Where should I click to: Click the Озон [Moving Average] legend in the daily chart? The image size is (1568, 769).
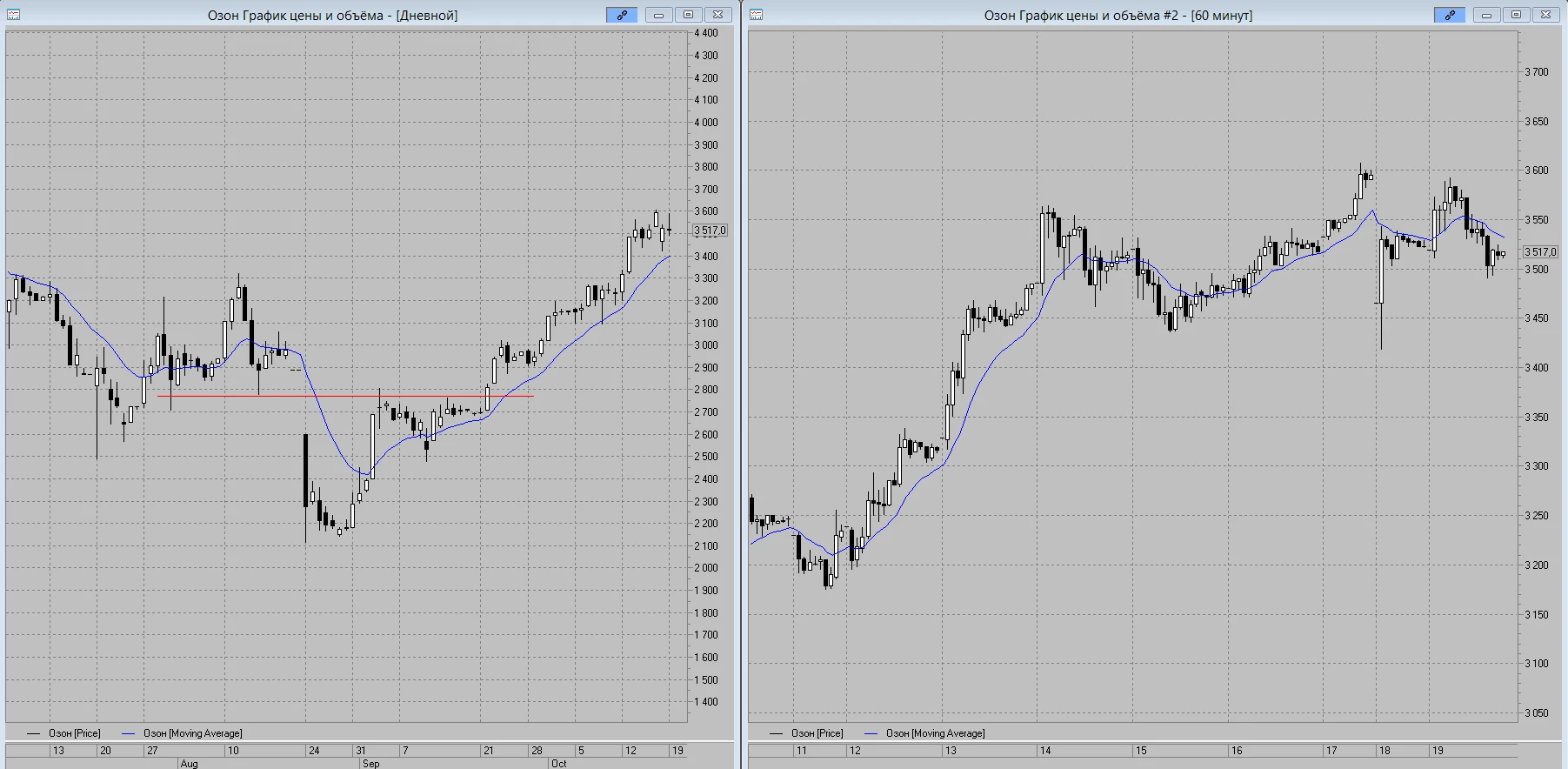182,733
